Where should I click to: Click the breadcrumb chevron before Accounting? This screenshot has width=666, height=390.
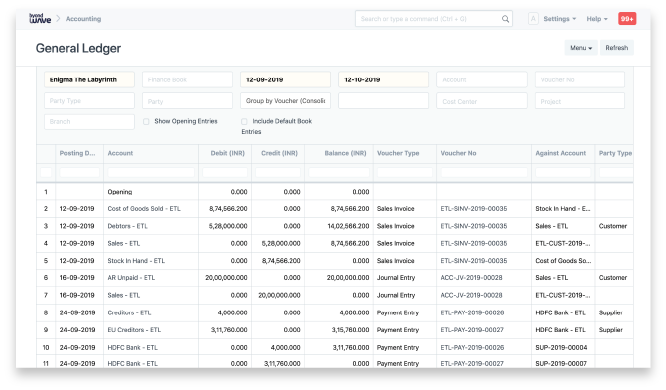tap(58, 18)
